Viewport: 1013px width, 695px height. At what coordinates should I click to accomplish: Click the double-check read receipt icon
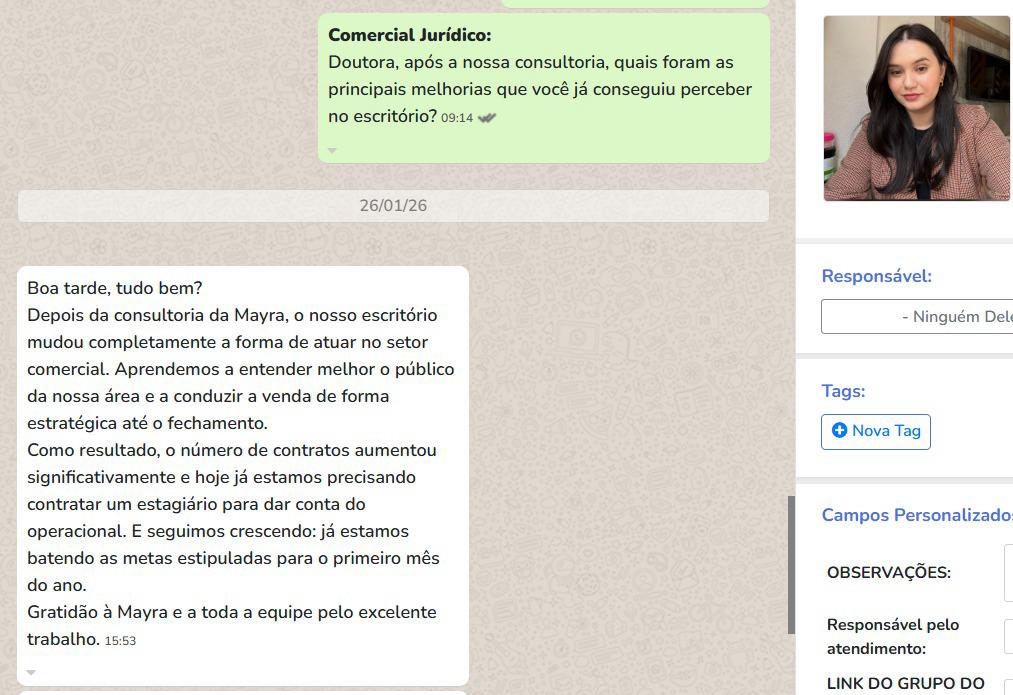point(486,118)
